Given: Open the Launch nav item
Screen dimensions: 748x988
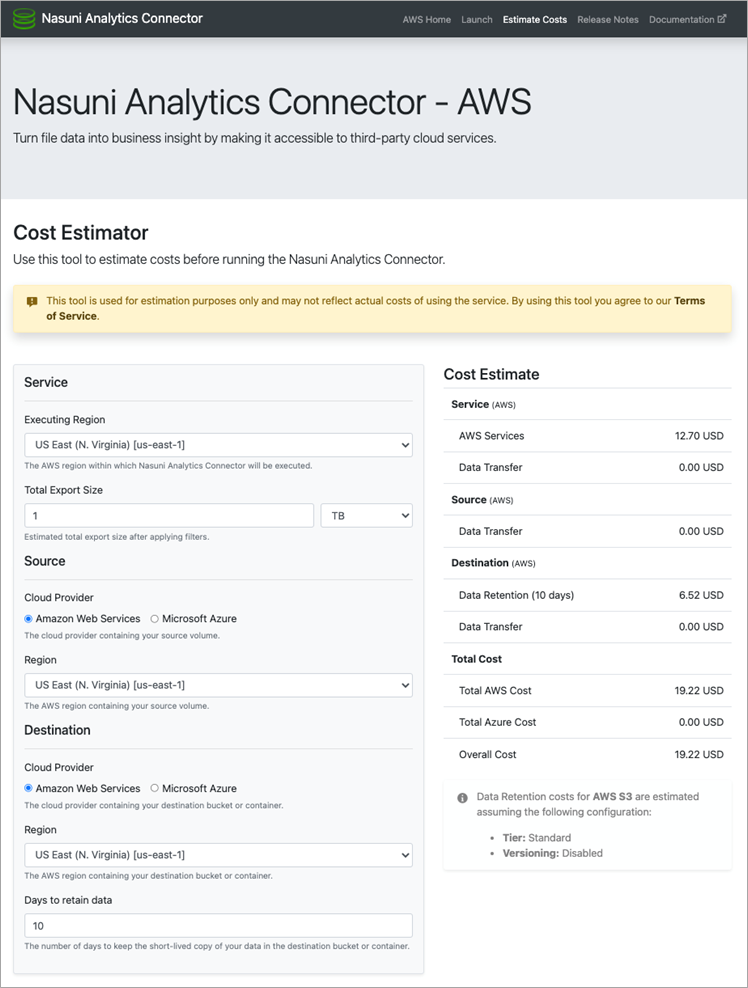Looking at the screenshot, I should tap(476, 19).
